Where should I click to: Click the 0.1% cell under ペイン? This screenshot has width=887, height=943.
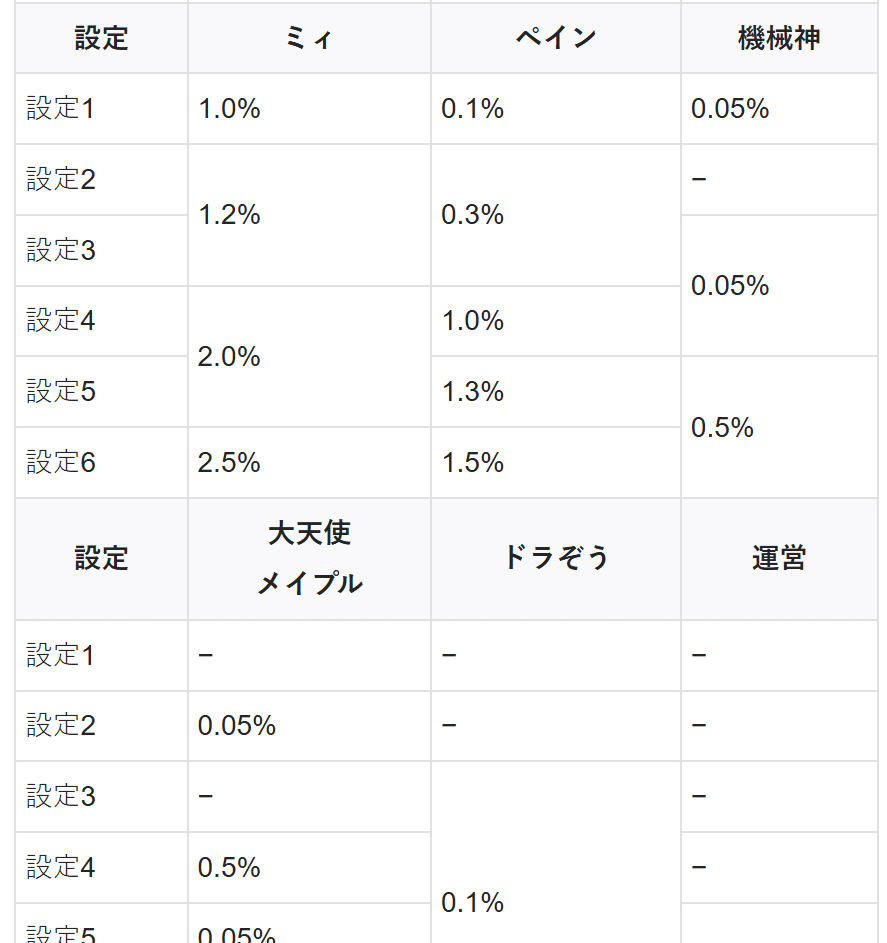coord(473,109)
